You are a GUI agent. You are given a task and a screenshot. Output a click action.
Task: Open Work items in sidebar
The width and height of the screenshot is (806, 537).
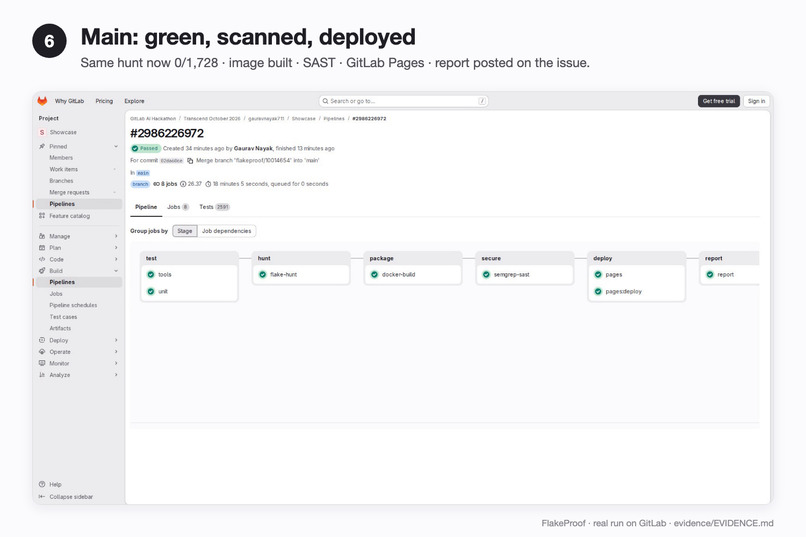point(64,170)
